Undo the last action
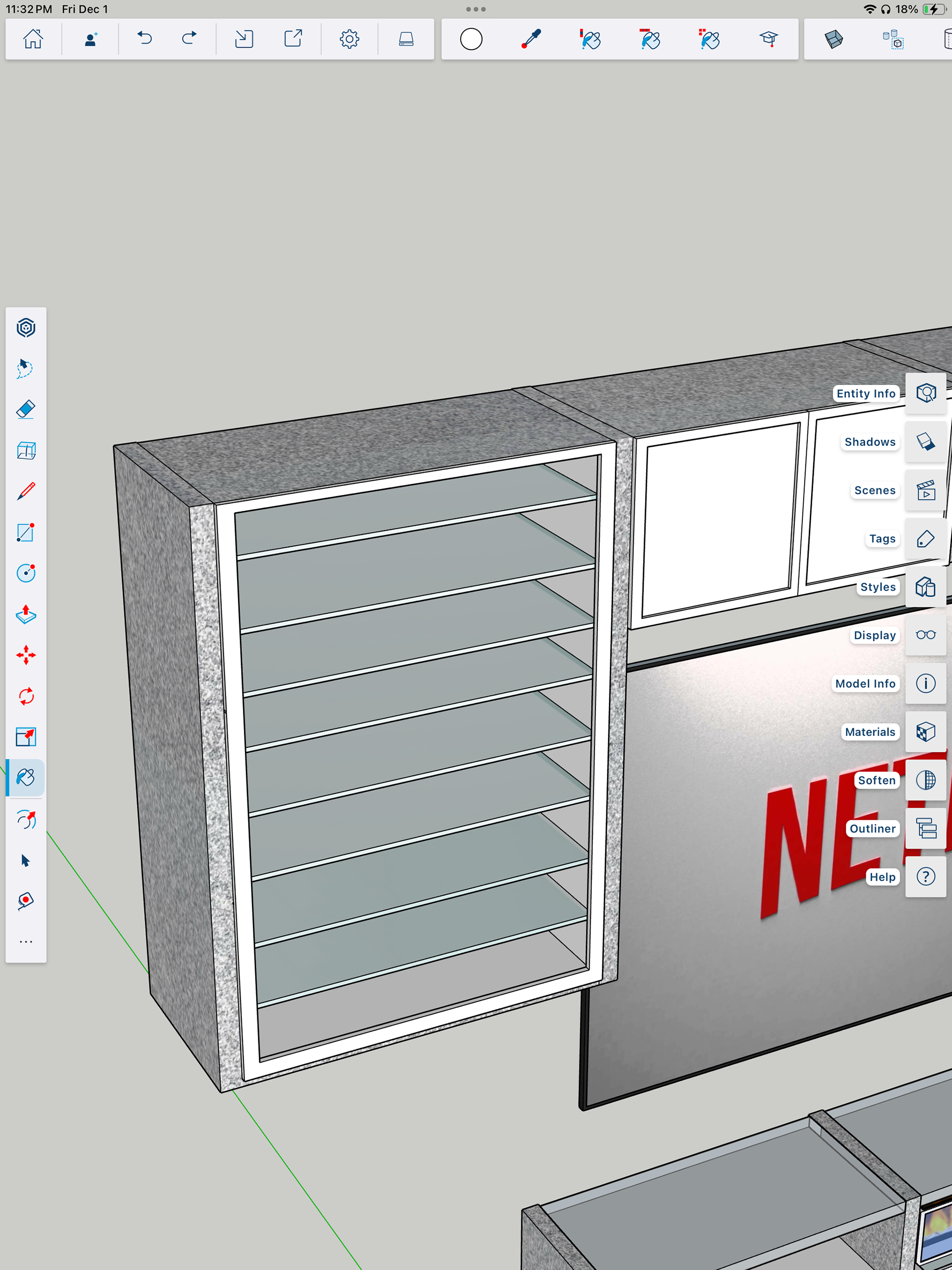The width and height of the screenshot is (952, 1270). click(144, 39)
